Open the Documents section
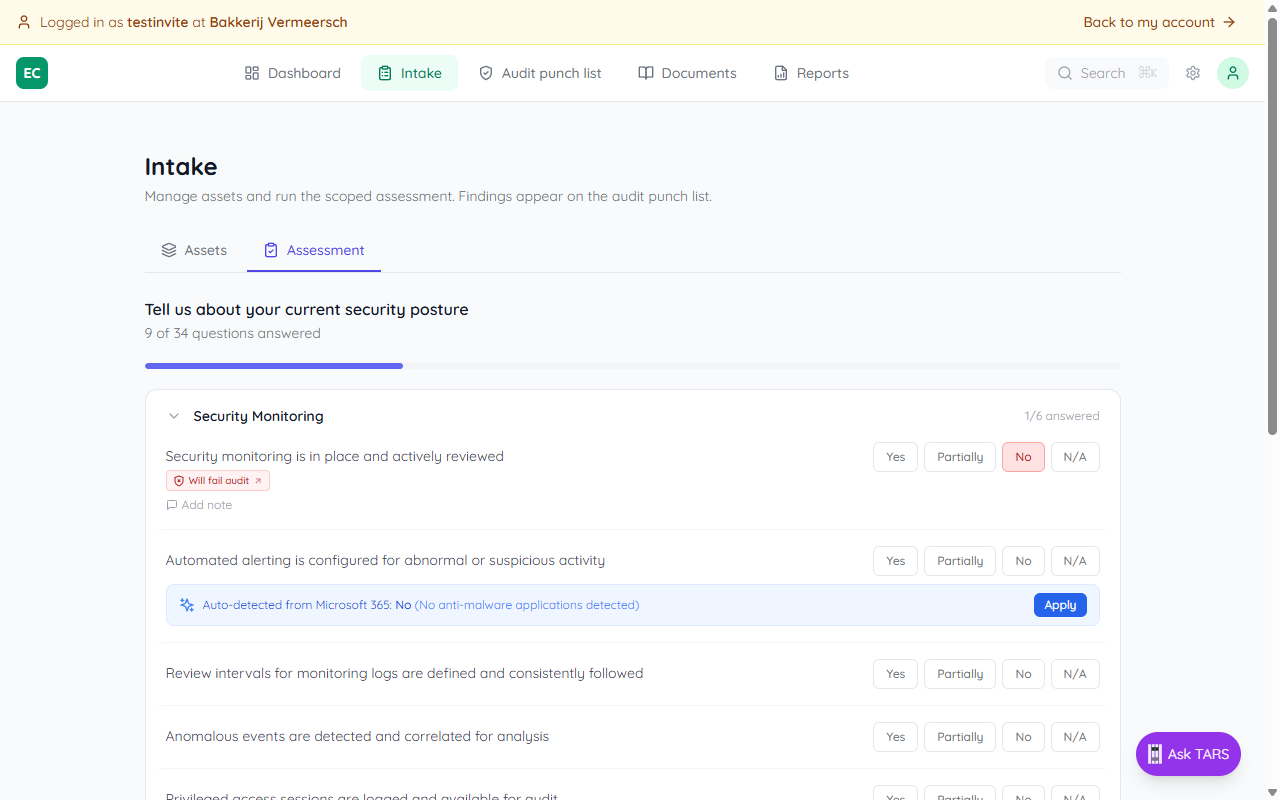 (687, 72)
